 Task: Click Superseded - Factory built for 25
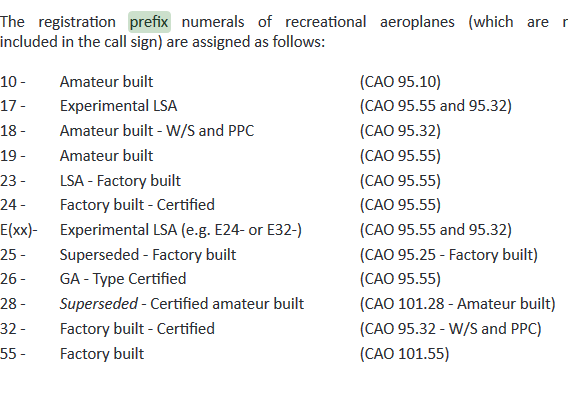coord(148,255)
